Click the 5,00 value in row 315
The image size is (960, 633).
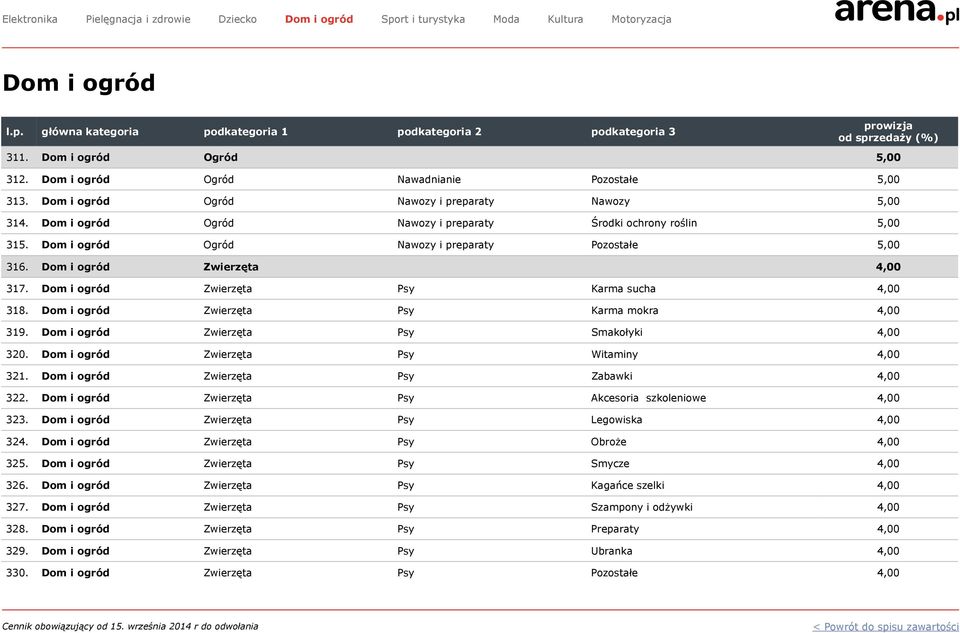tap(888, 245)
